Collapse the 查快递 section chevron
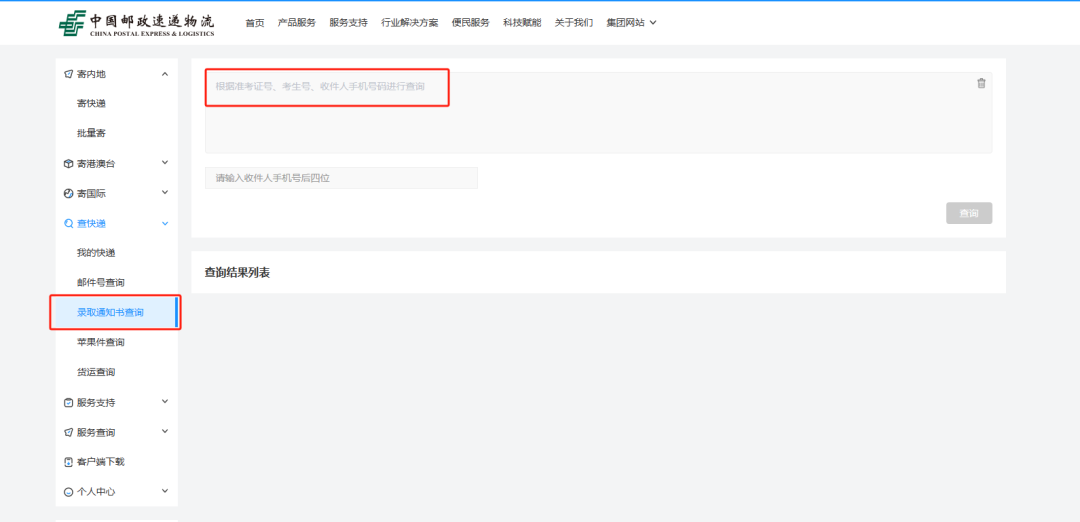 [x=165, y=223]
